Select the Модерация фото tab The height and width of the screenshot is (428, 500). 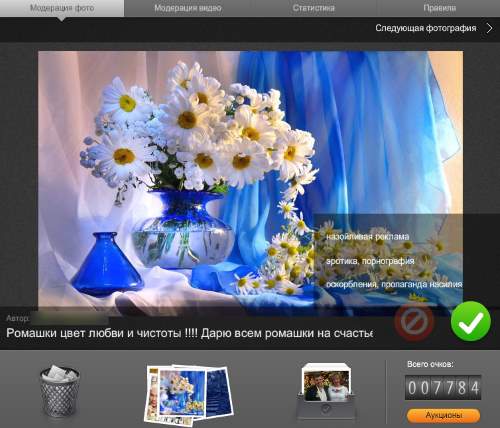coord(62,8)
